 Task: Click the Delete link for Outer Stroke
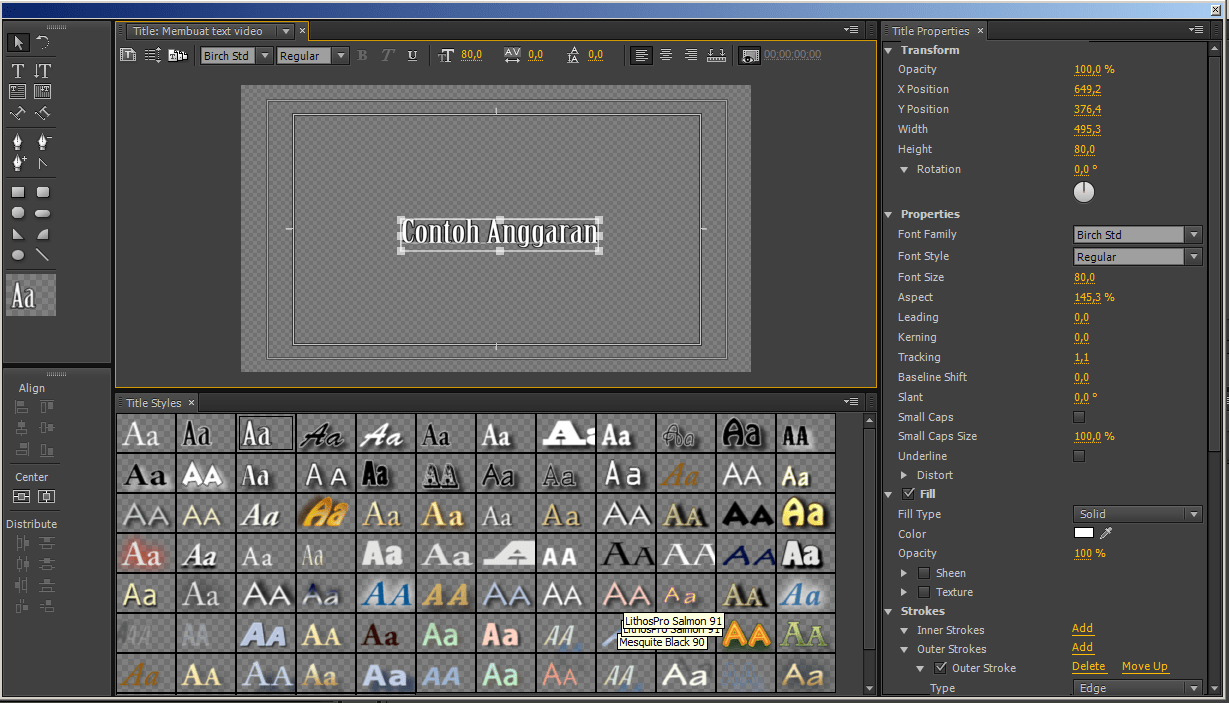(1088, 667)
